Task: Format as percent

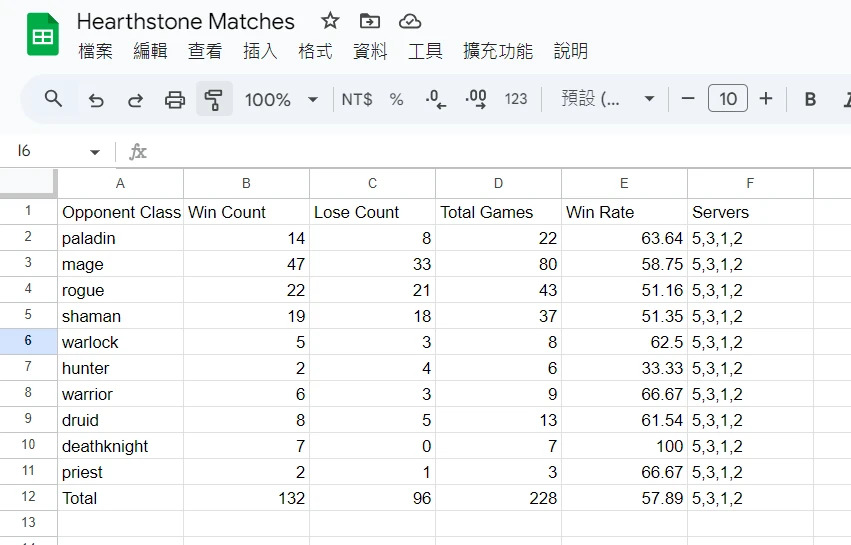Action: tap(396, 99)
